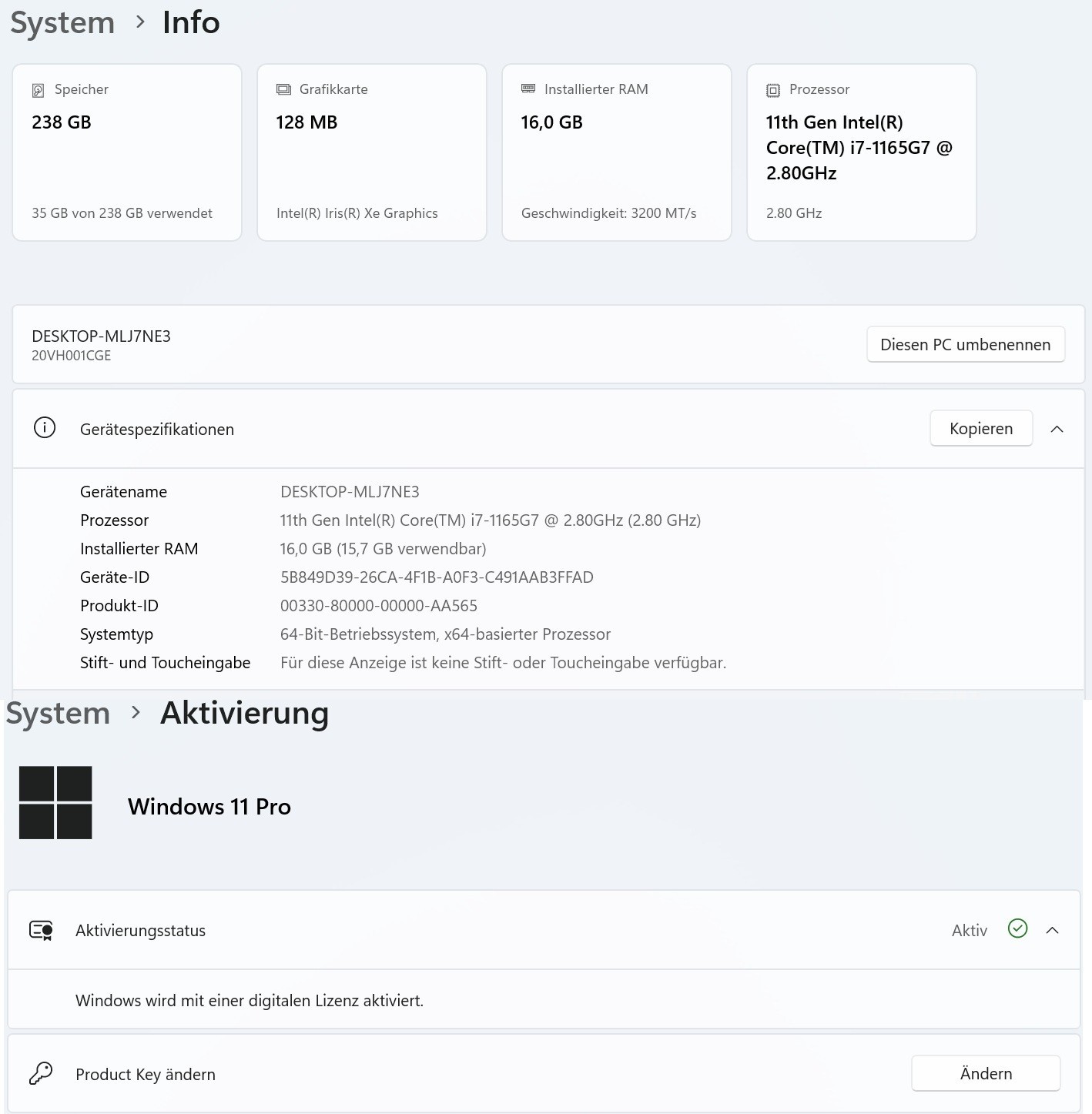Image resolution: width=1092 pixels, height=1114 pixels.
Task: Click the Installierter RAM memory icon
Action: point(528,89)
